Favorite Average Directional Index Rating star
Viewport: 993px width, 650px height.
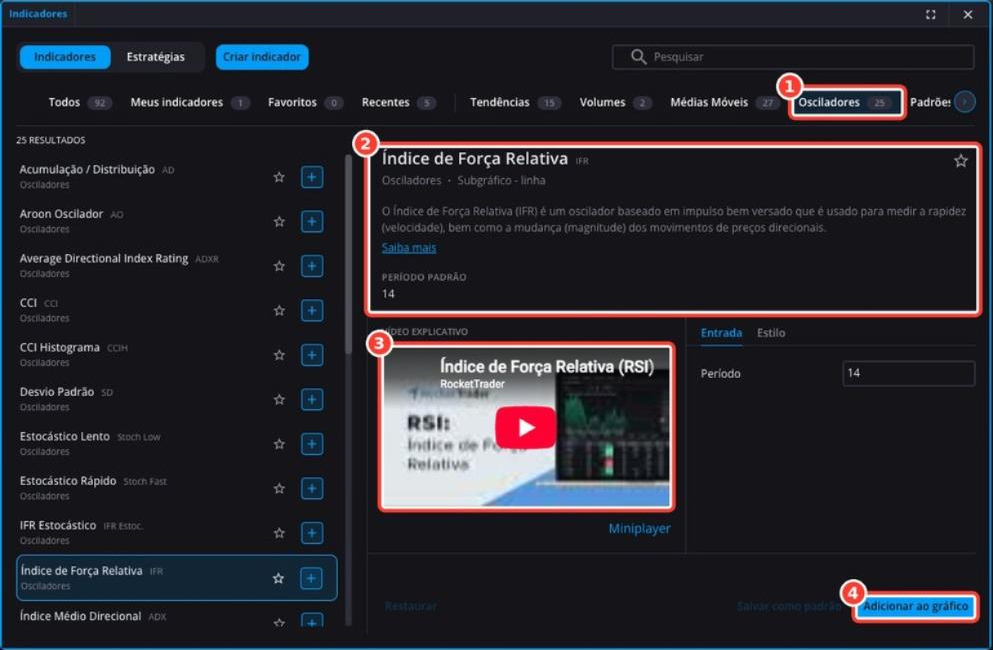point(279,266)
